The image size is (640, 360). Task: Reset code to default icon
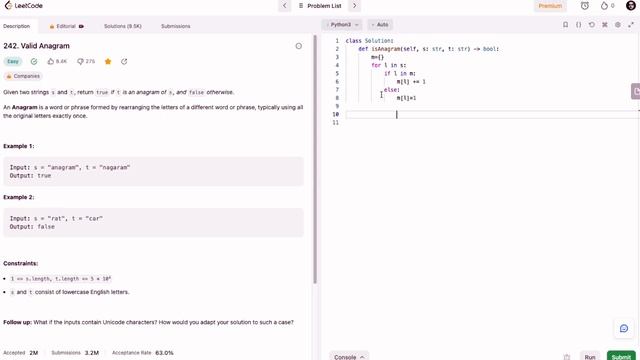click(x=591, y=25)
